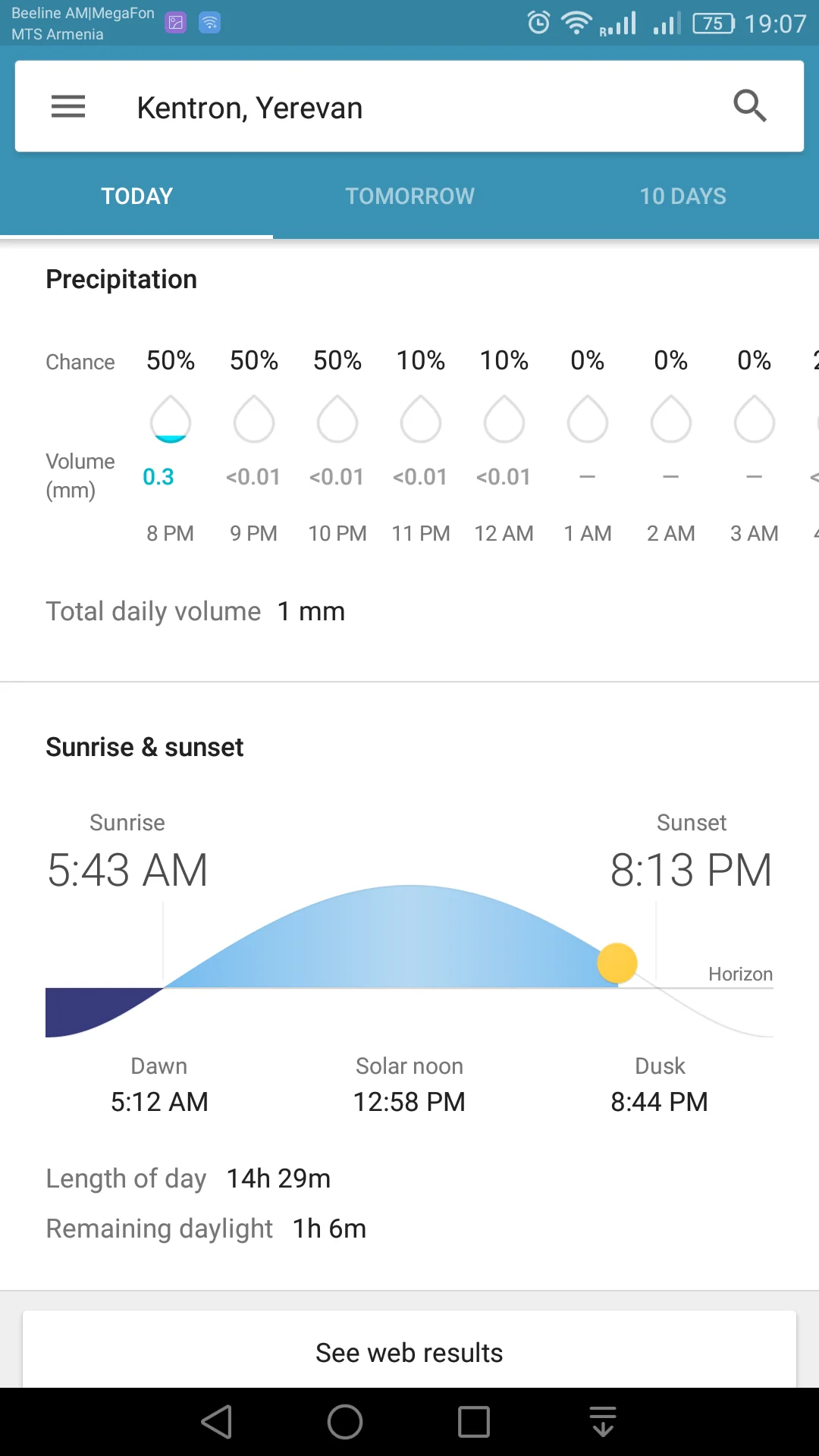Open the hamburger navigation menu
Viewport: 819px width, 1456px height.
pos(68,106)
